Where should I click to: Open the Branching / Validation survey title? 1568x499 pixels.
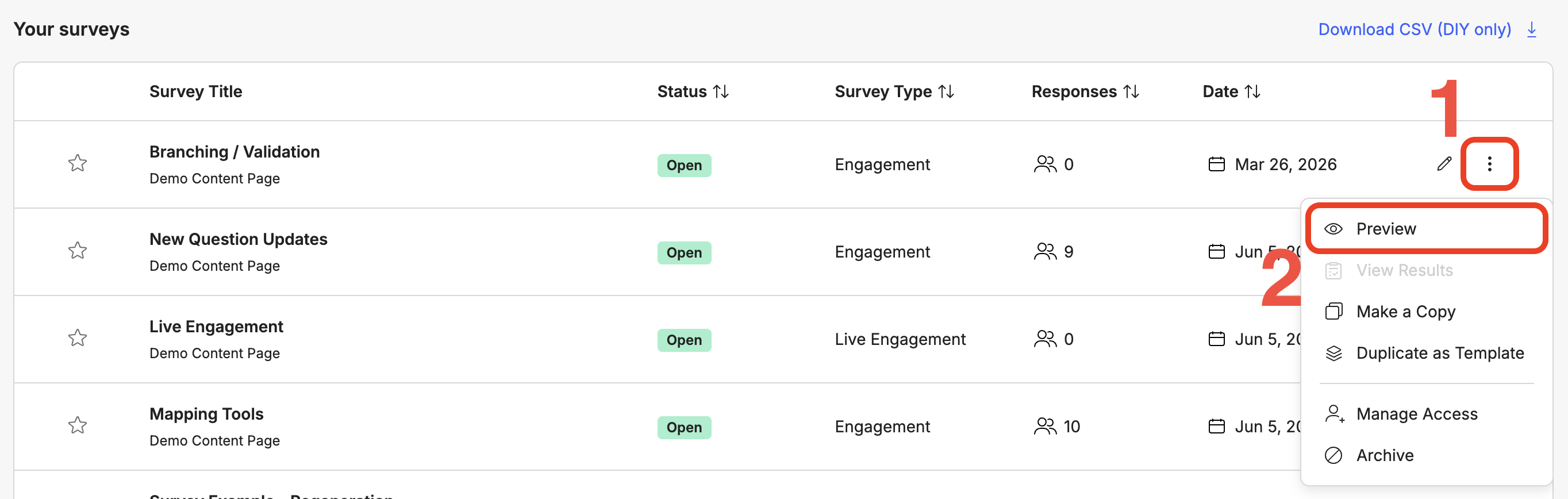tap(235, 152)
